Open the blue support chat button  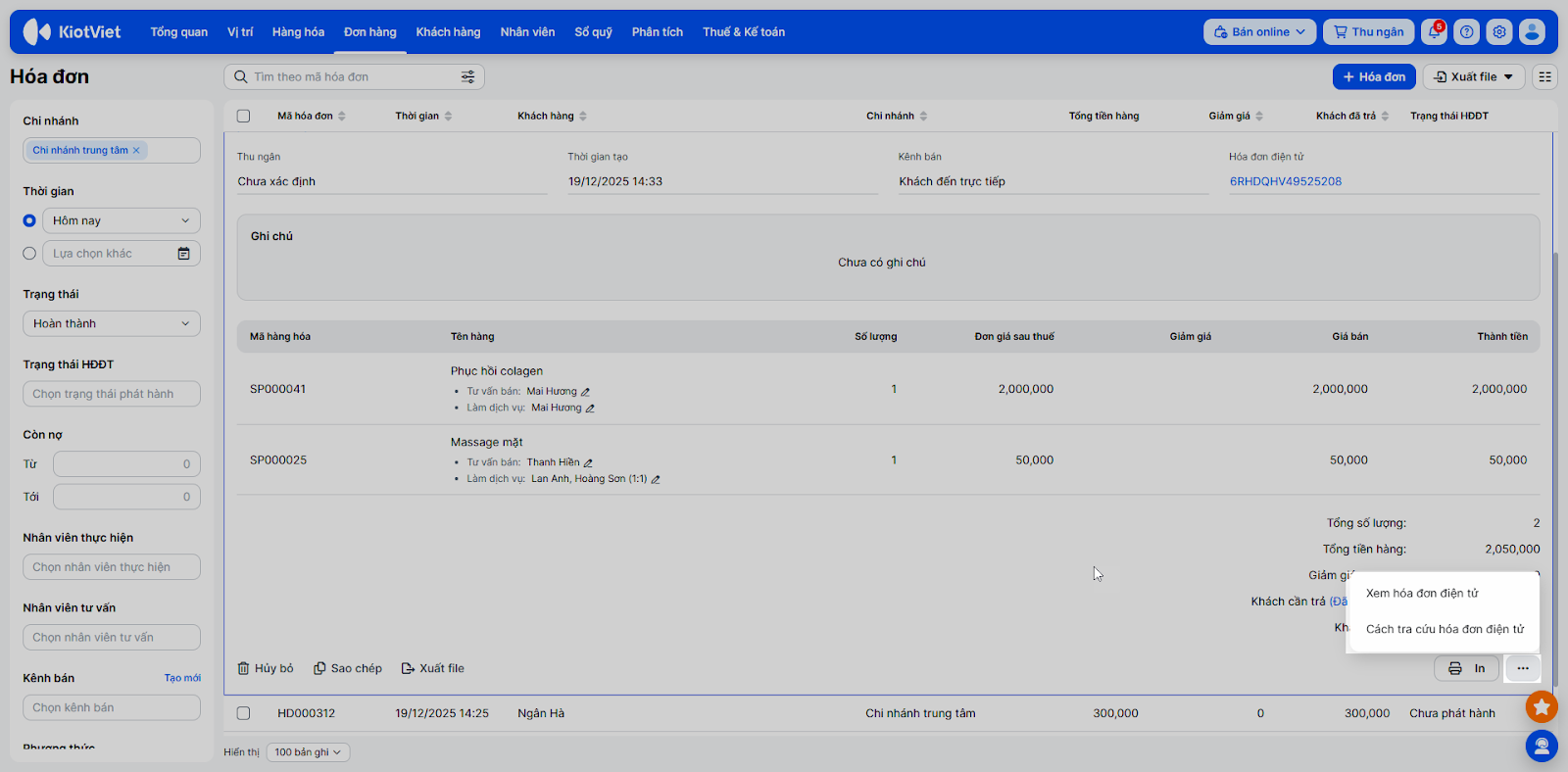click(1542, 747)
